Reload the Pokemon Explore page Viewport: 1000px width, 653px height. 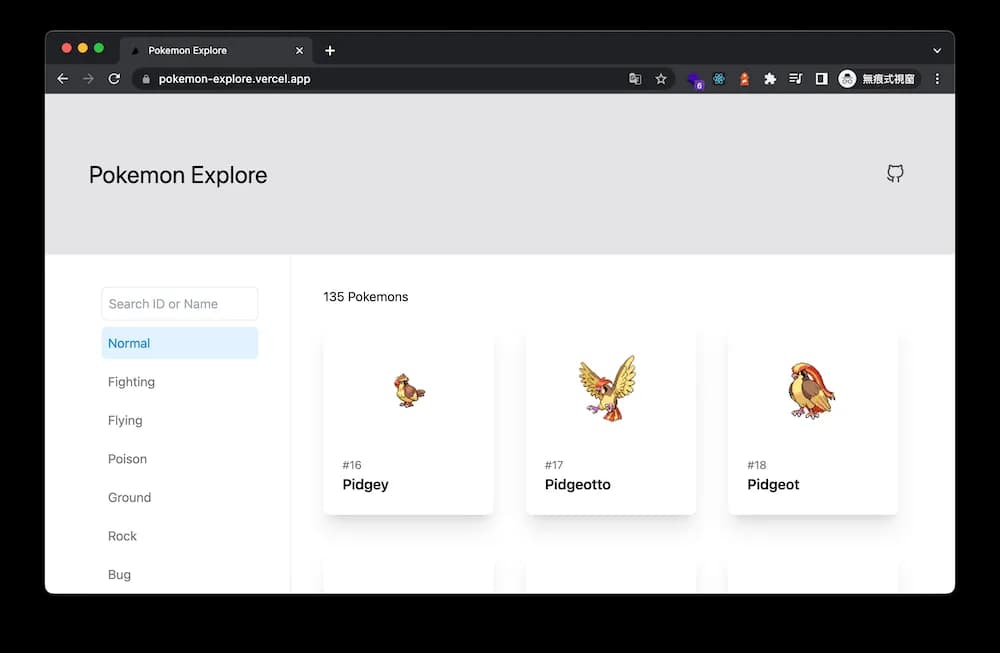114,78
